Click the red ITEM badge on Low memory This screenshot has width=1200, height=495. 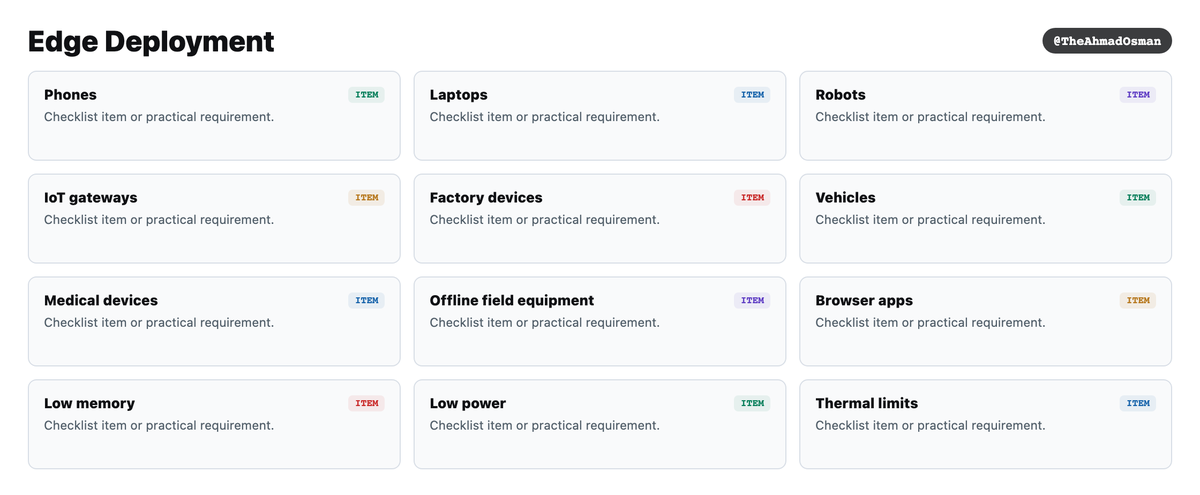[367, 404]
